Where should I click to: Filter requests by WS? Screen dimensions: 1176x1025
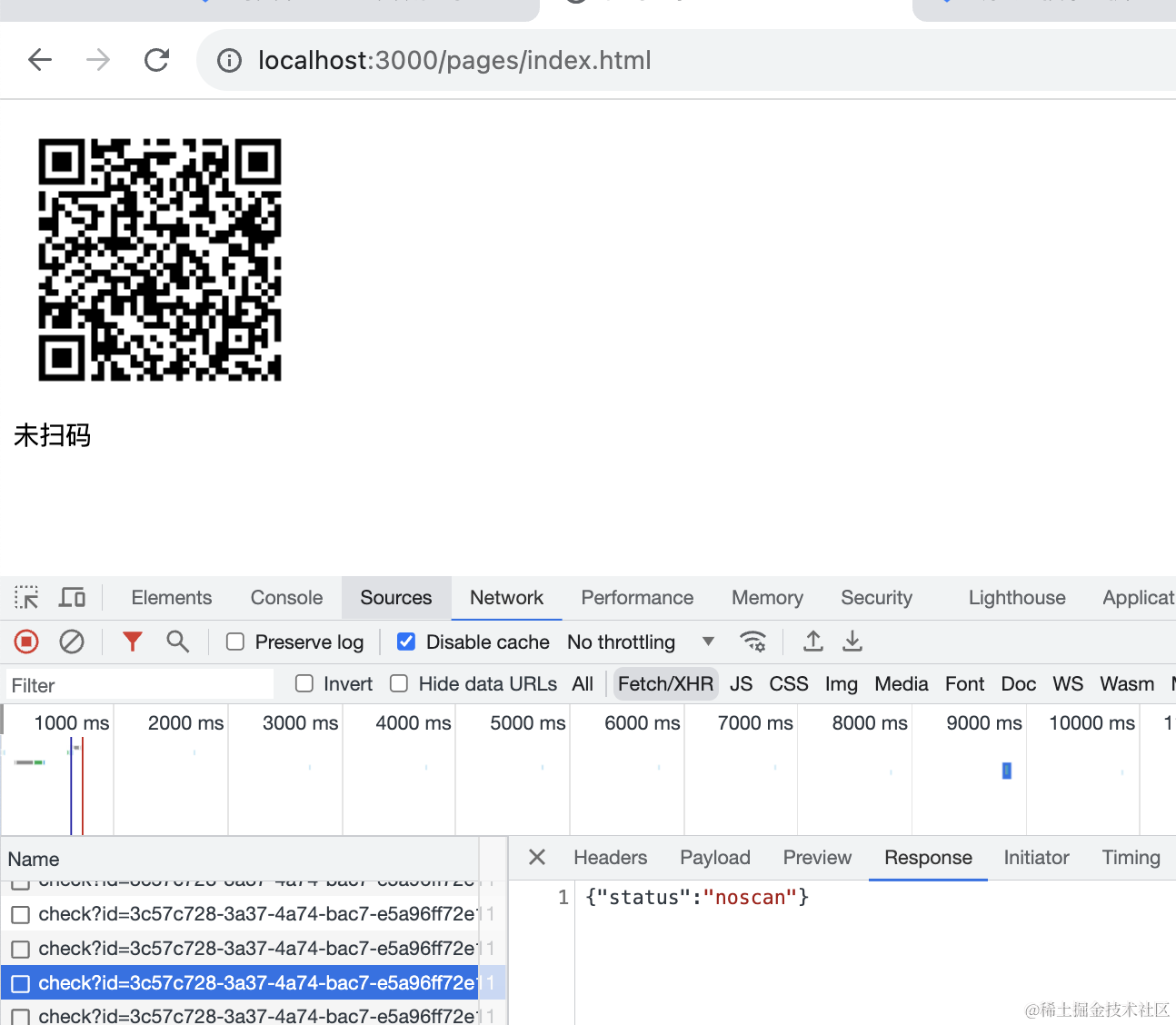click(x=1068, y=684)
